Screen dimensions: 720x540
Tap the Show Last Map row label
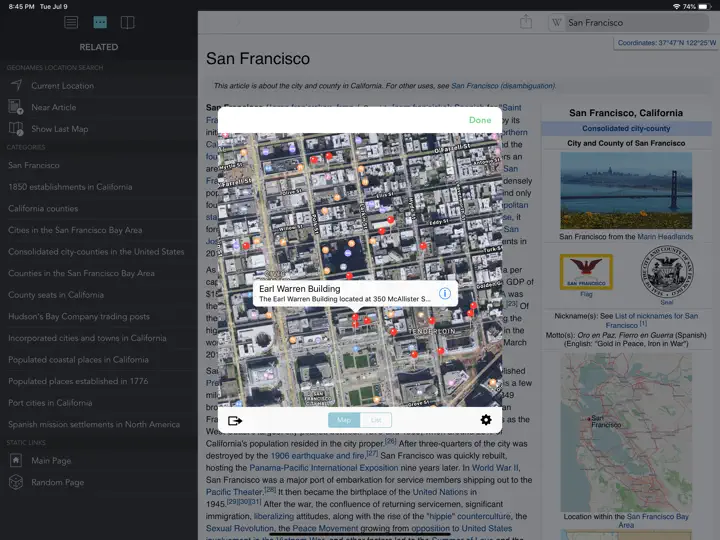[x=60, y=129]
